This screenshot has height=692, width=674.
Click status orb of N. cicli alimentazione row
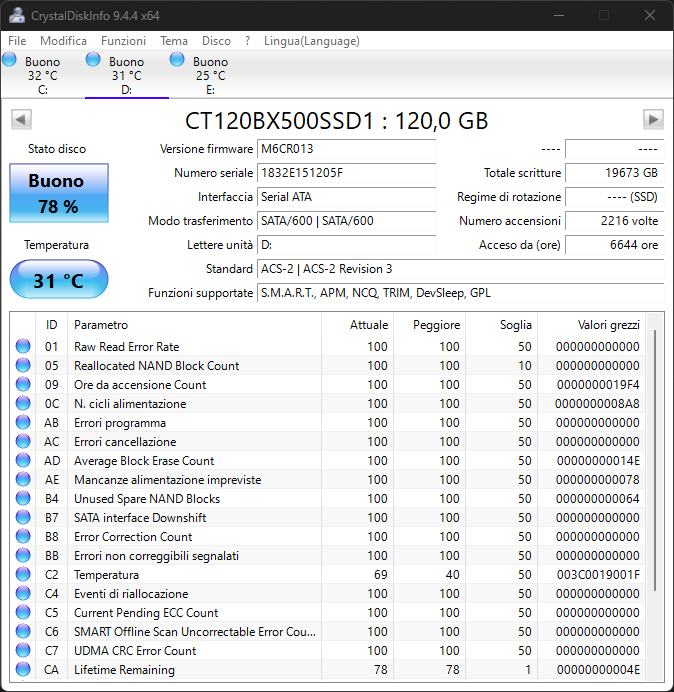(x=23, y=403)
